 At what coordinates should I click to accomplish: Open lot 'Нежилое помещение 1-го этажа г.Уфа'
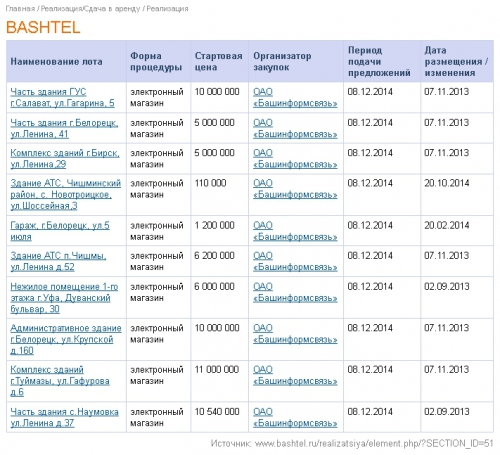[64, 298]
